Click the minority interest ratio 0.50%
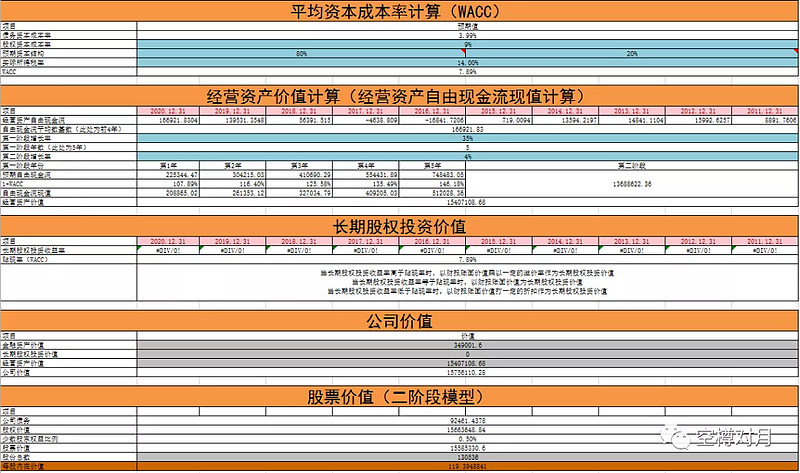The width and height of the screenshot is (800, 473). pyautogui.click(x=467, y=439)
